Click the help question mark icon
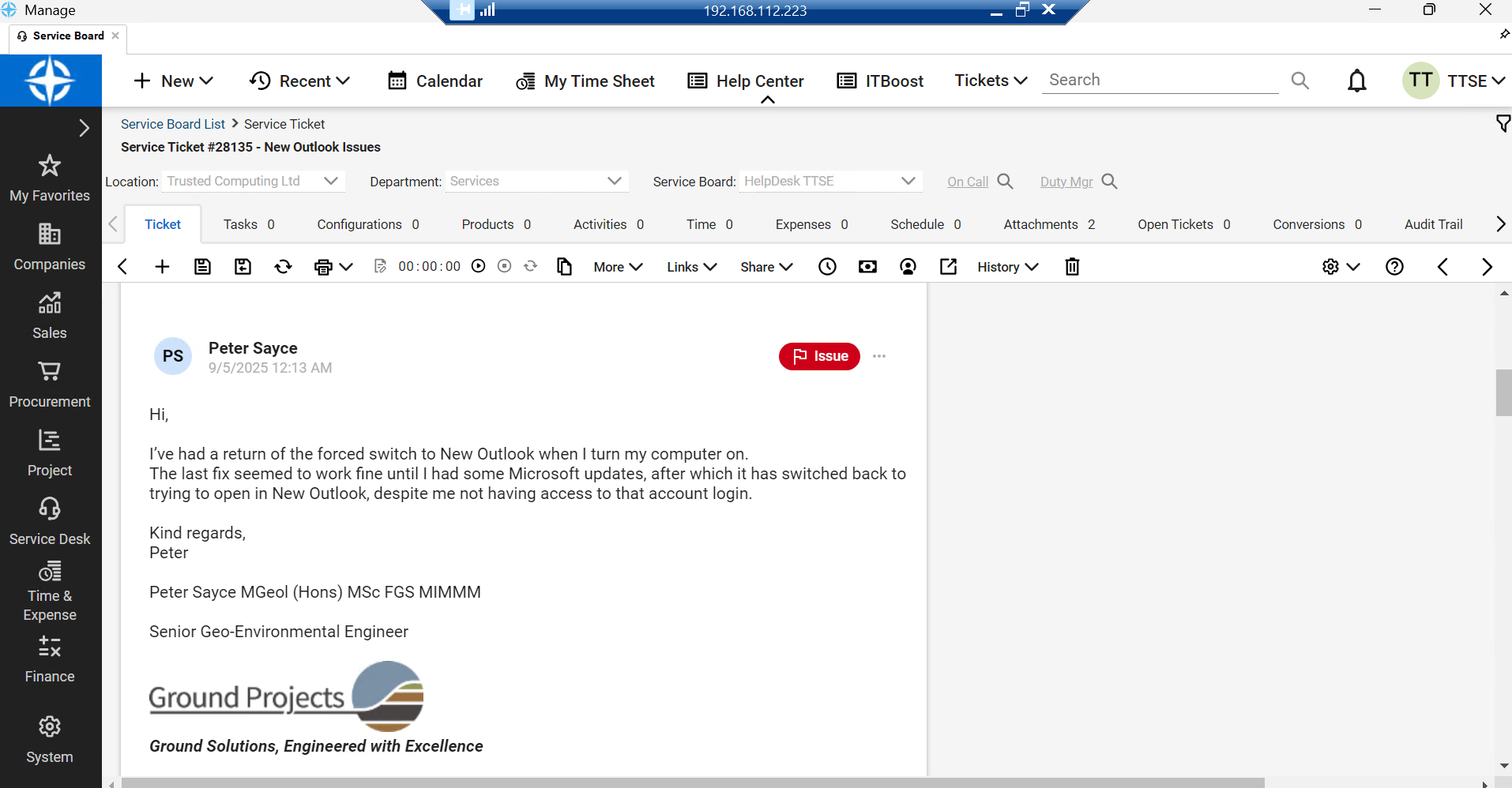The width and height of the screenshot is (1512, 788). click(1394, 267)
